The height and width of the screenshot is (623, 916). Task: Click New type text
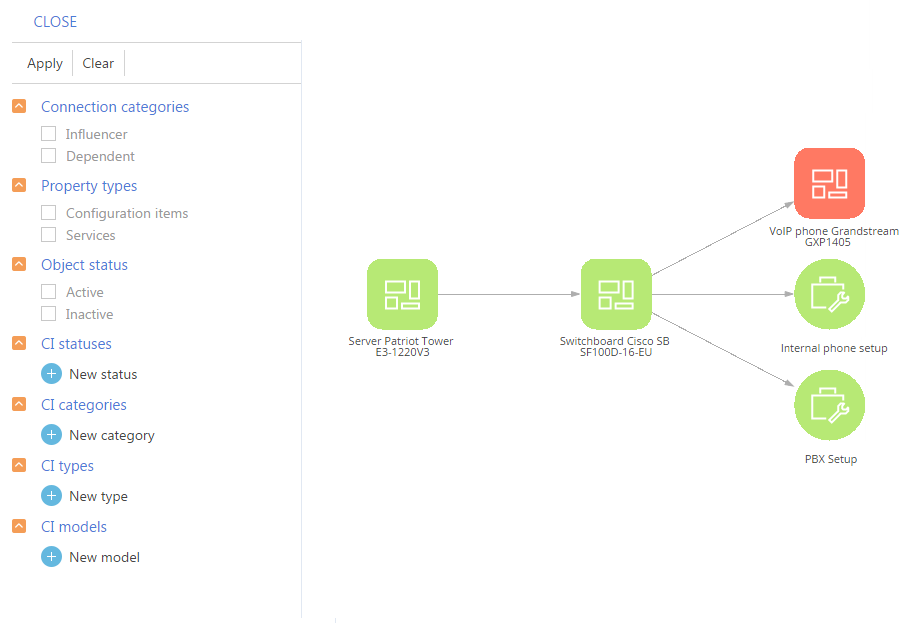(x=99, y=496)
